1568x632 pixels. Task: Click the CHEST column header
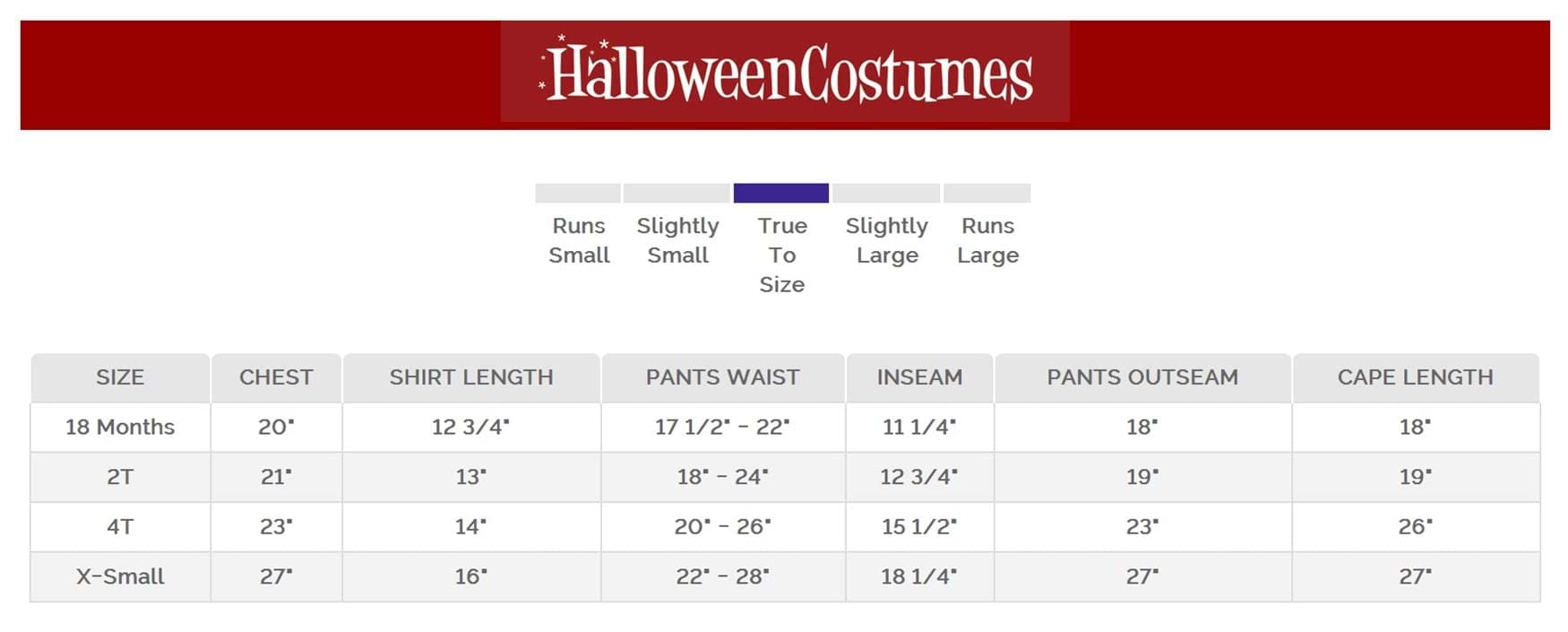coord(276,377)
